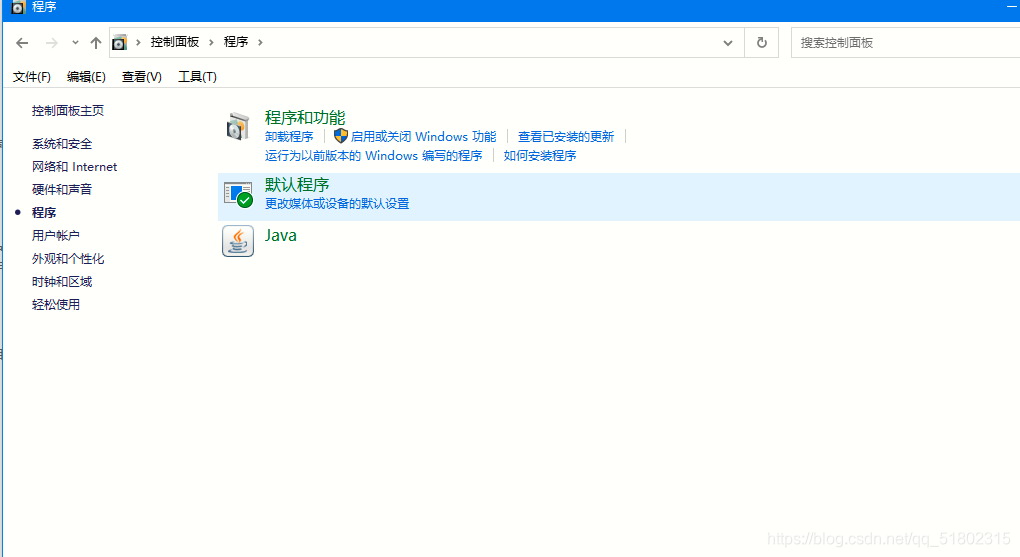
Task: Open 硬件和声音 category
Action: tap(62, 189)
